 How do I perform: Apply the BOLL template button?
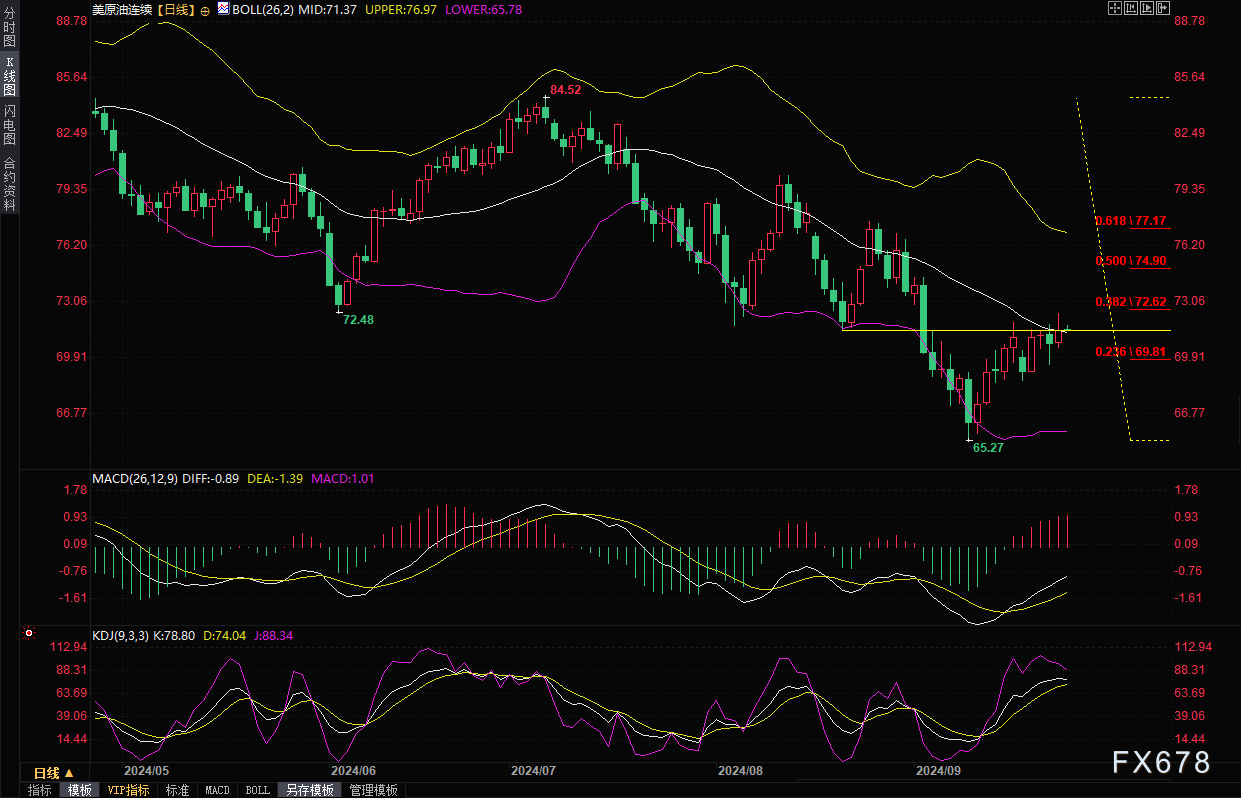(257, 790)
